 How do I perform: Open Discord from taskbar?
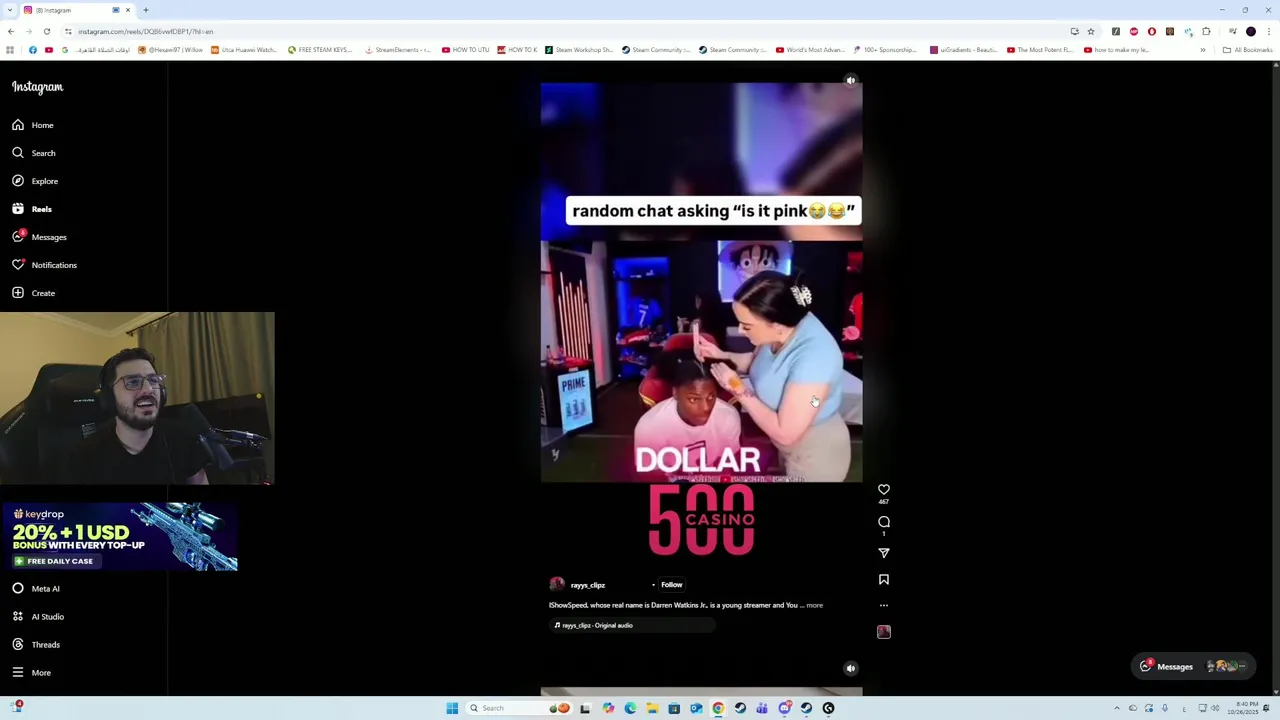(784, 708)
